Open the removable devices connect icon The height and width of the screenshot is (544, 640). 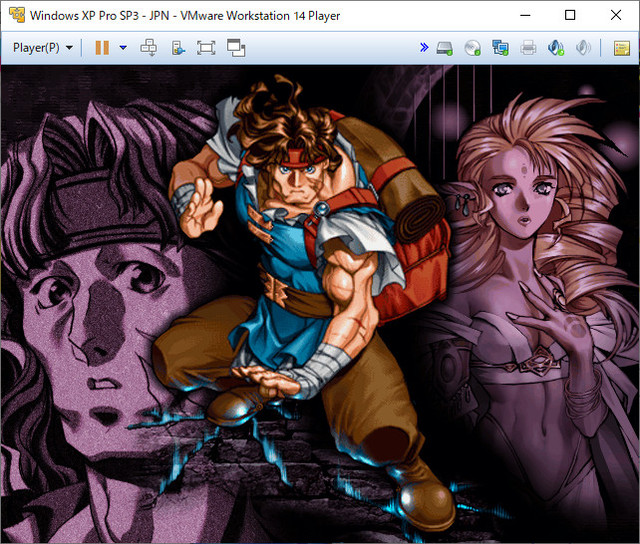178,48
